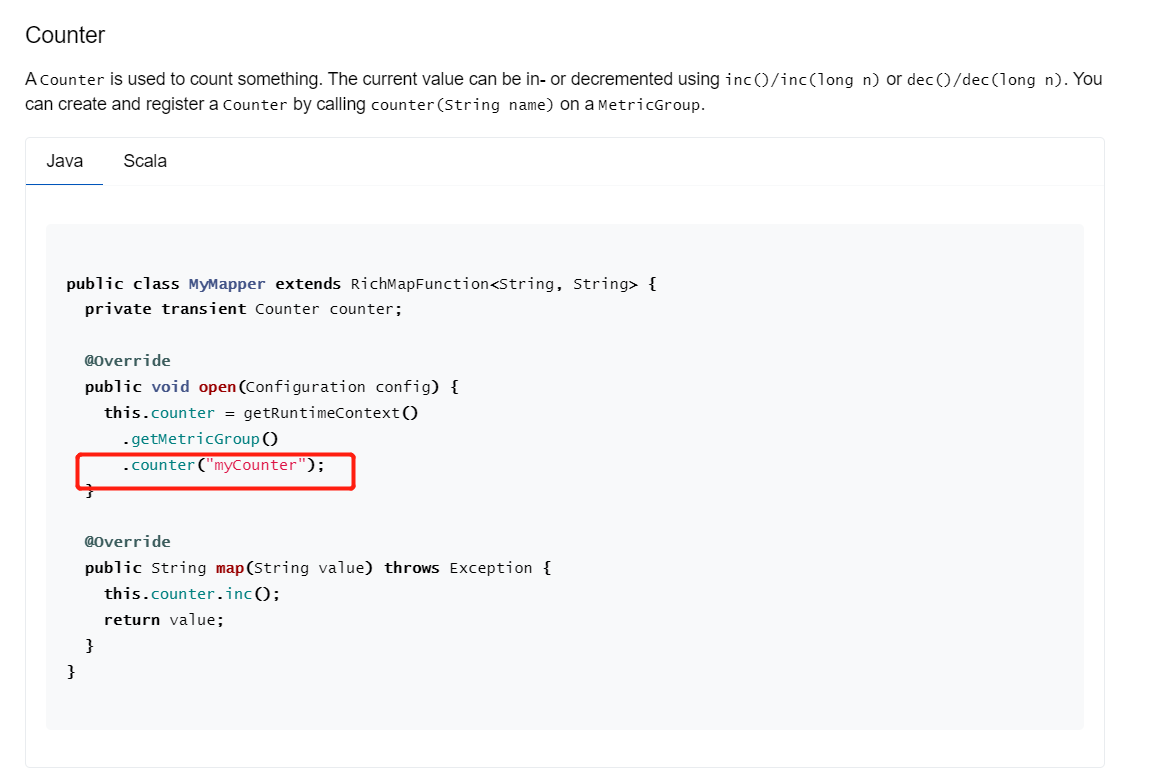Viewport: 1153px width, 769px height.
Task: Click the Counter section heading
Action: click(x=65, y=35)
